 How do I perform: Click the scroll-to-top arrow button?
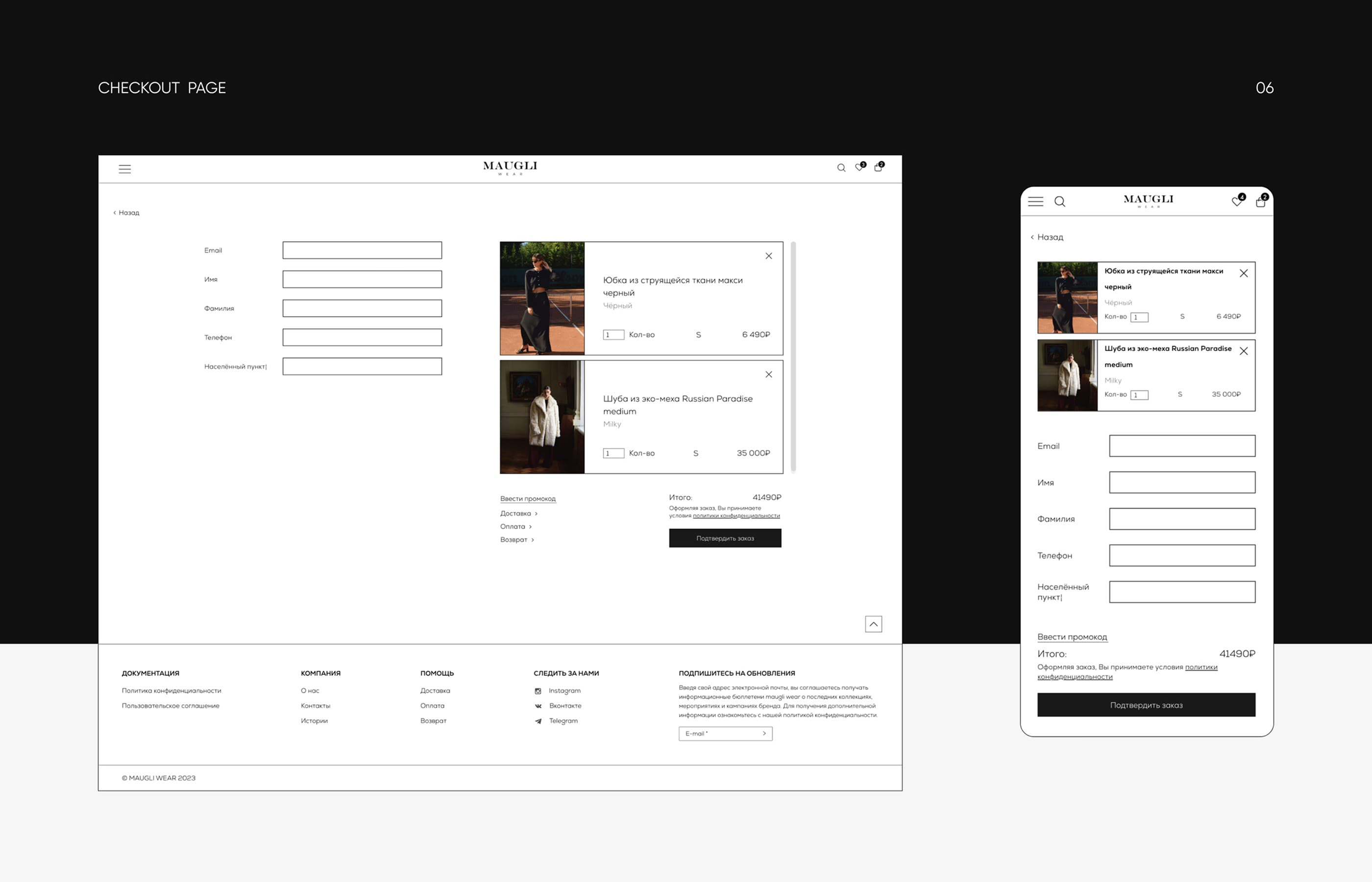coord(873,624)
